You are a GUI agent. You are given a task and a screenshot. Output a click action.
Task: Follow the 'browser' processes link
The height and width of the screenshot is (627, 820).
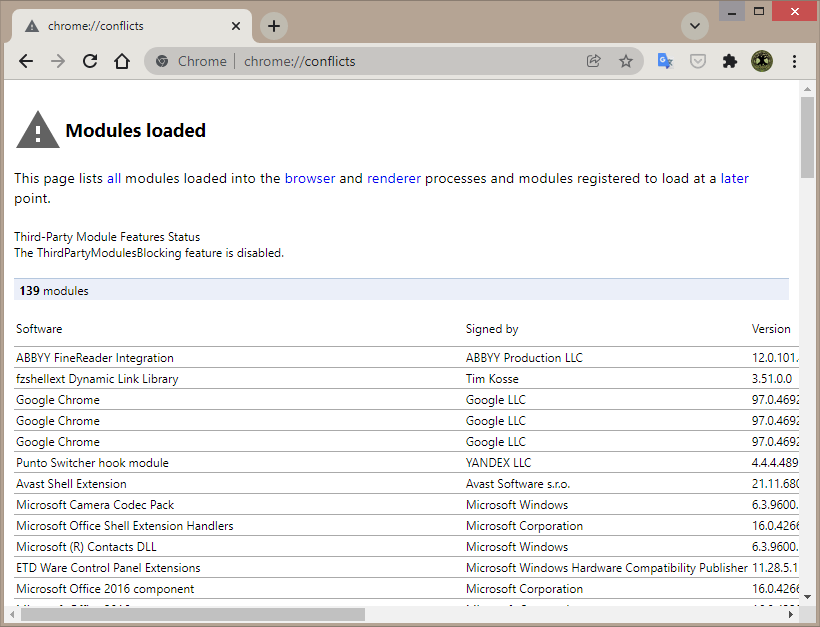click(310, 178)
